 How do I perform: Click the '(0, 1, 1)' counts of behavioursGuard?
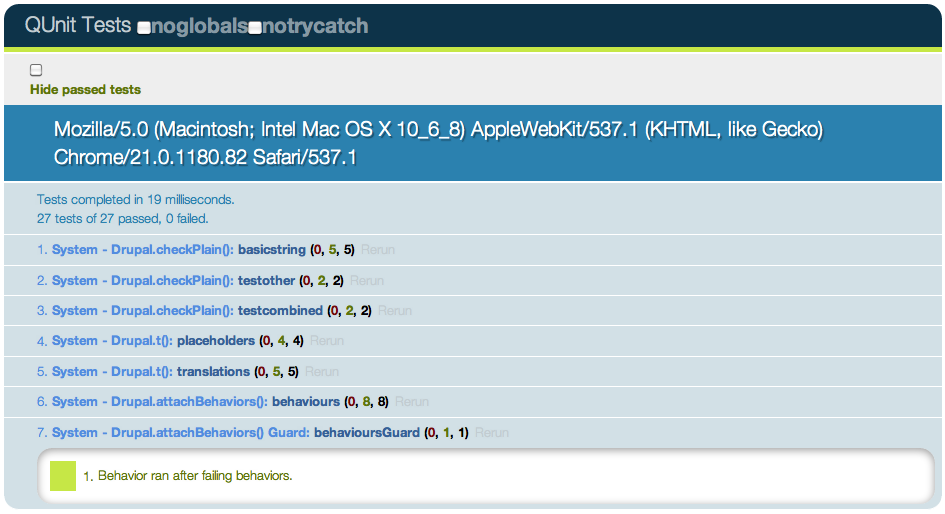446,432
